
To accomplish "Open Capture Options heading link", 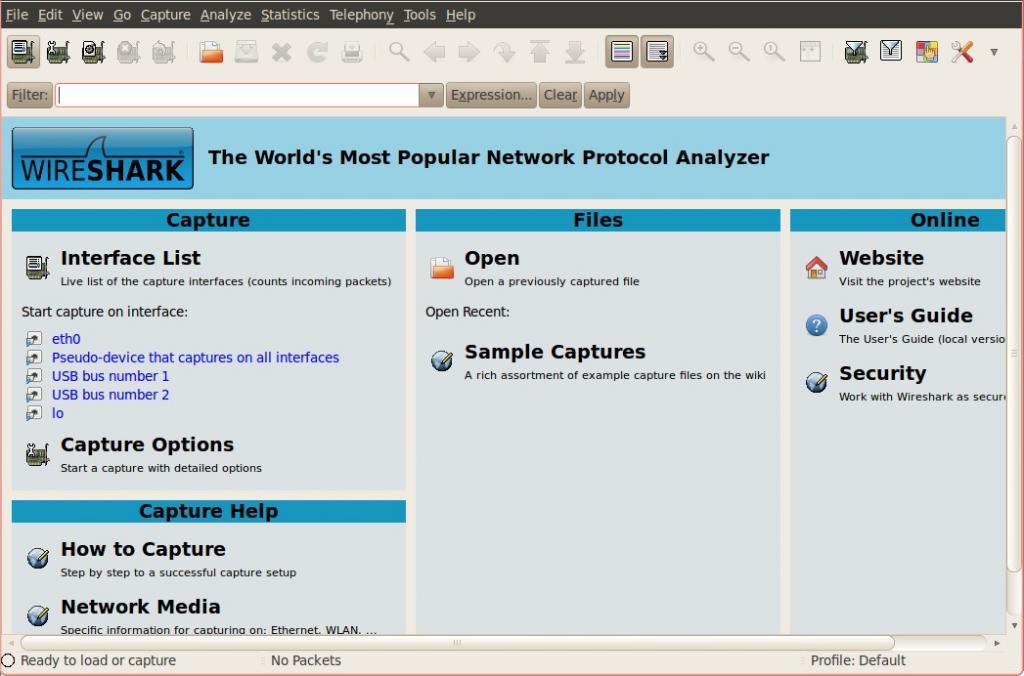I will [x=147, y=445].
